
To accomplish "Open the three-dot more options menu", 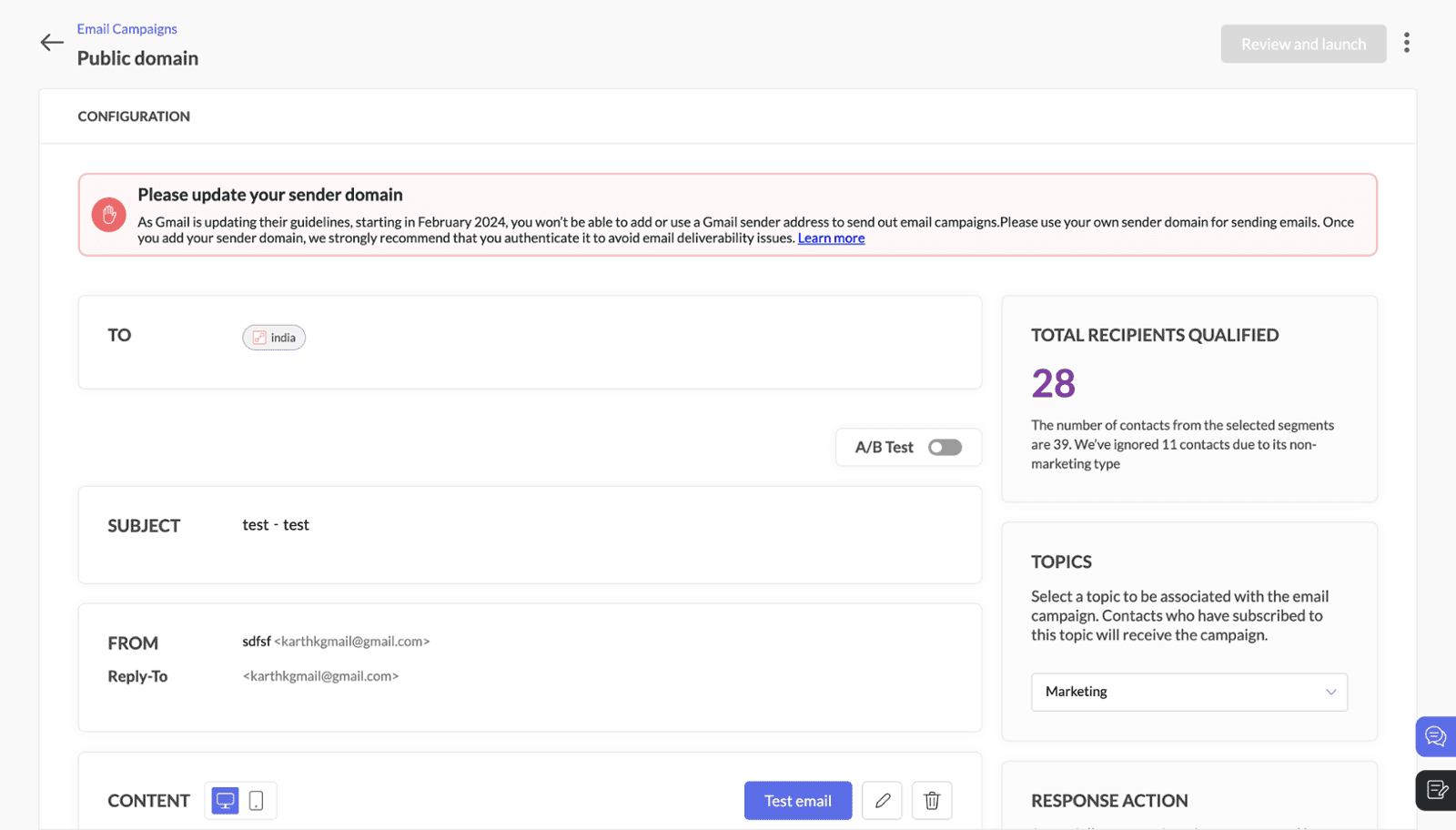I will tap(1406, 43).
